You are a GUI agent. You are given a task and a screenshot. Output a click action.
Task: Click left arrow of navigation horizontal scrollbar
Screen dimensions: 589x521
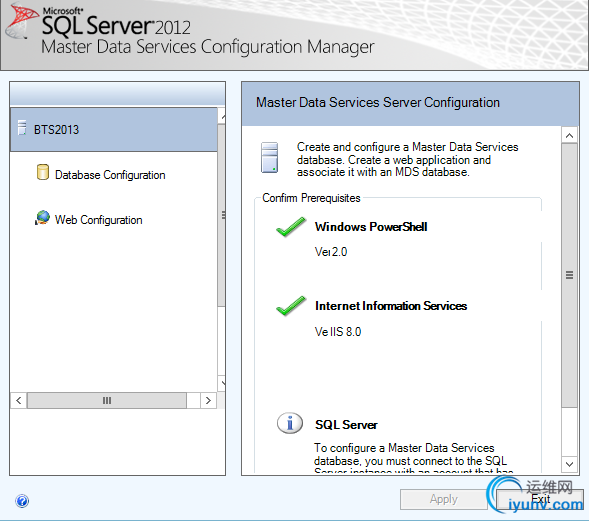pos(19,400)
